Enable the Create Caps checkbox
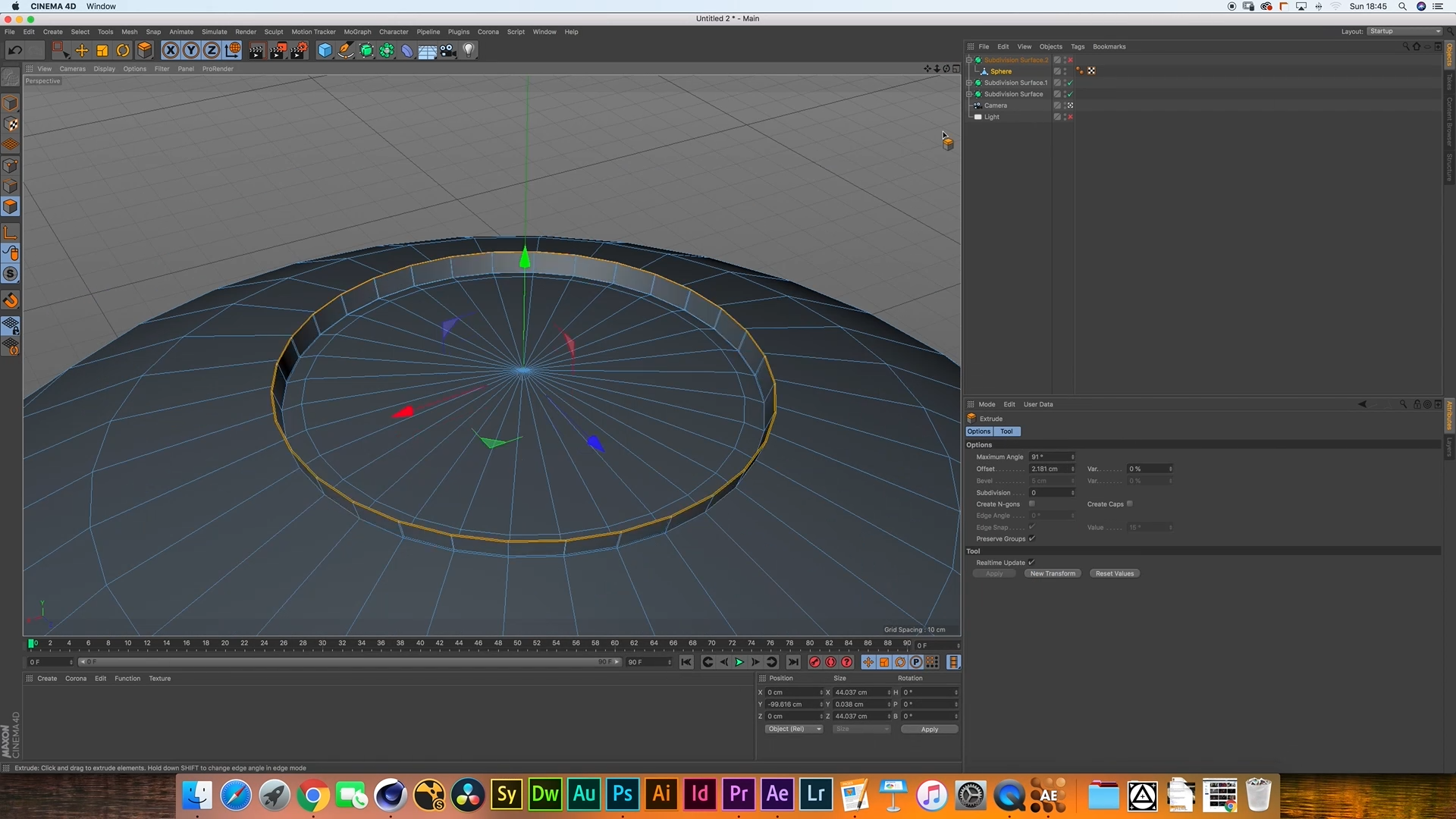This screenshot has height=819, width=1456. (1129, 504)
